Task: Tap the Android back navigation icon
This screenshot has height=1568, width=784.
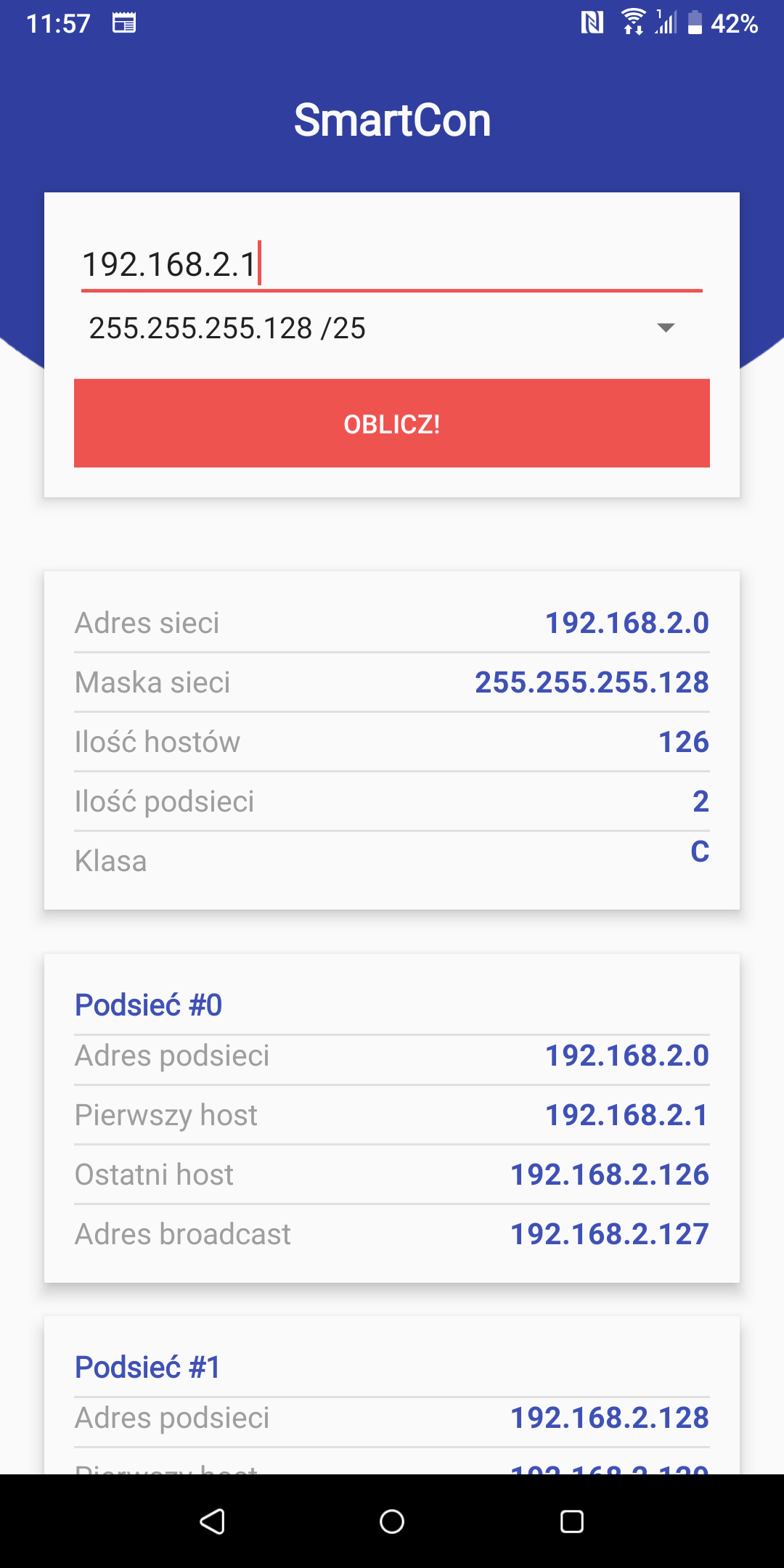Action: 212,1521
